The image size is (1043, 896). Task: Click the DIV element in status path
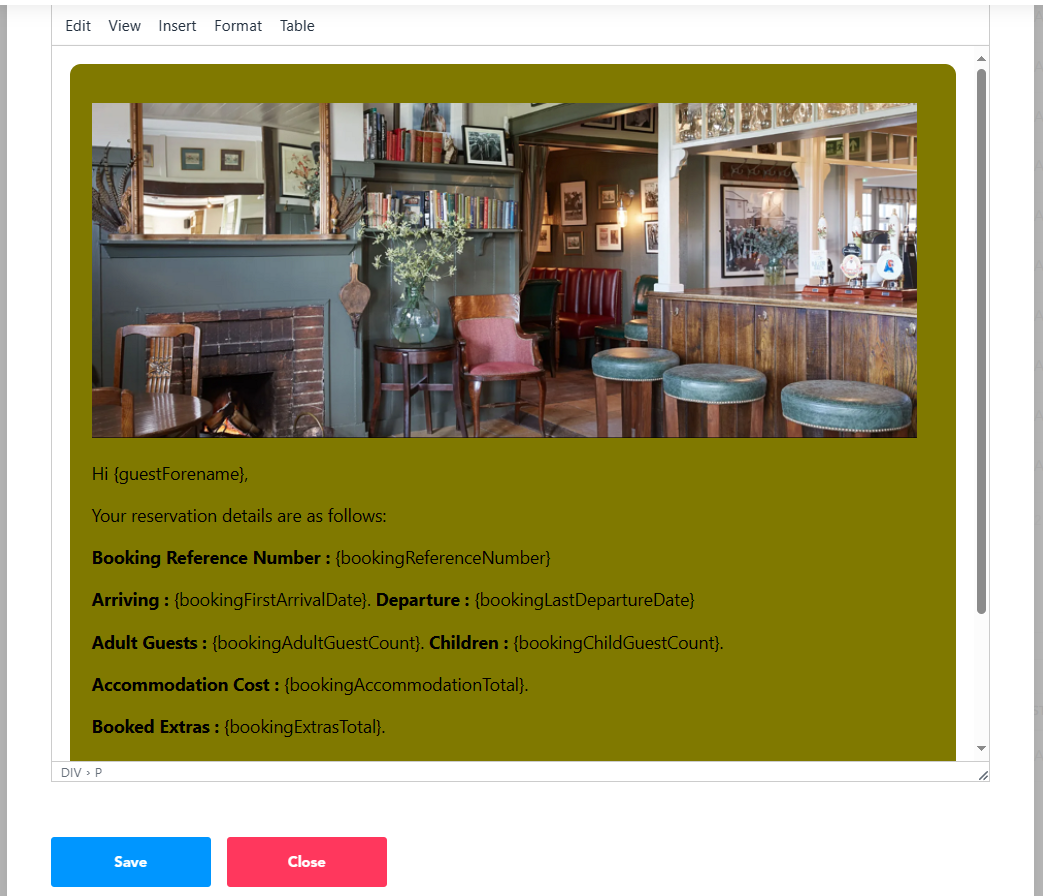pyautogui.click(x=71, y=772)
